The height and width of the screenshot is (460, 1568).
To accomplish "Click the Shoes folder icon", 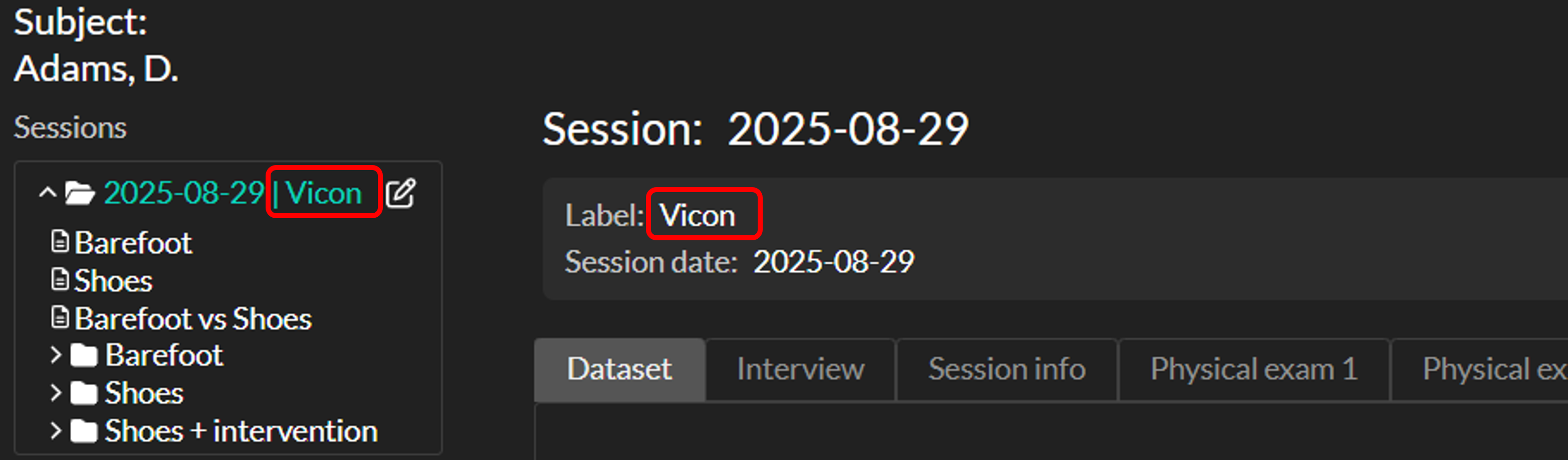I will (x=83, y=394).
